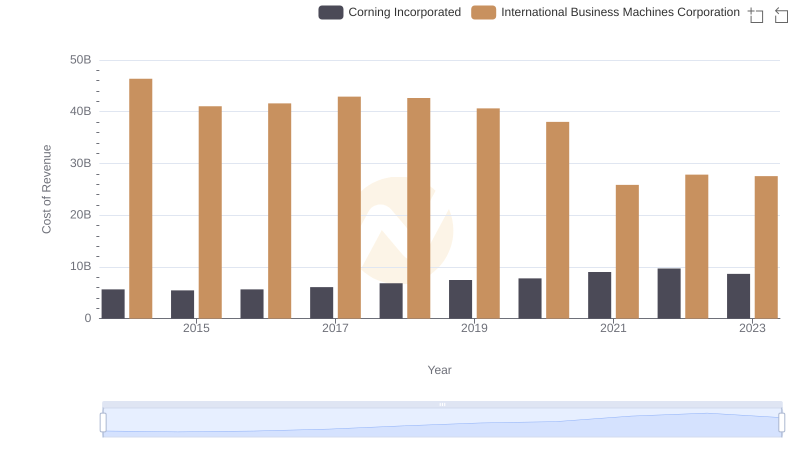Click IBM orange legend swatch
Viewport: 800px width, 461px height.
[x=483, y=12]
